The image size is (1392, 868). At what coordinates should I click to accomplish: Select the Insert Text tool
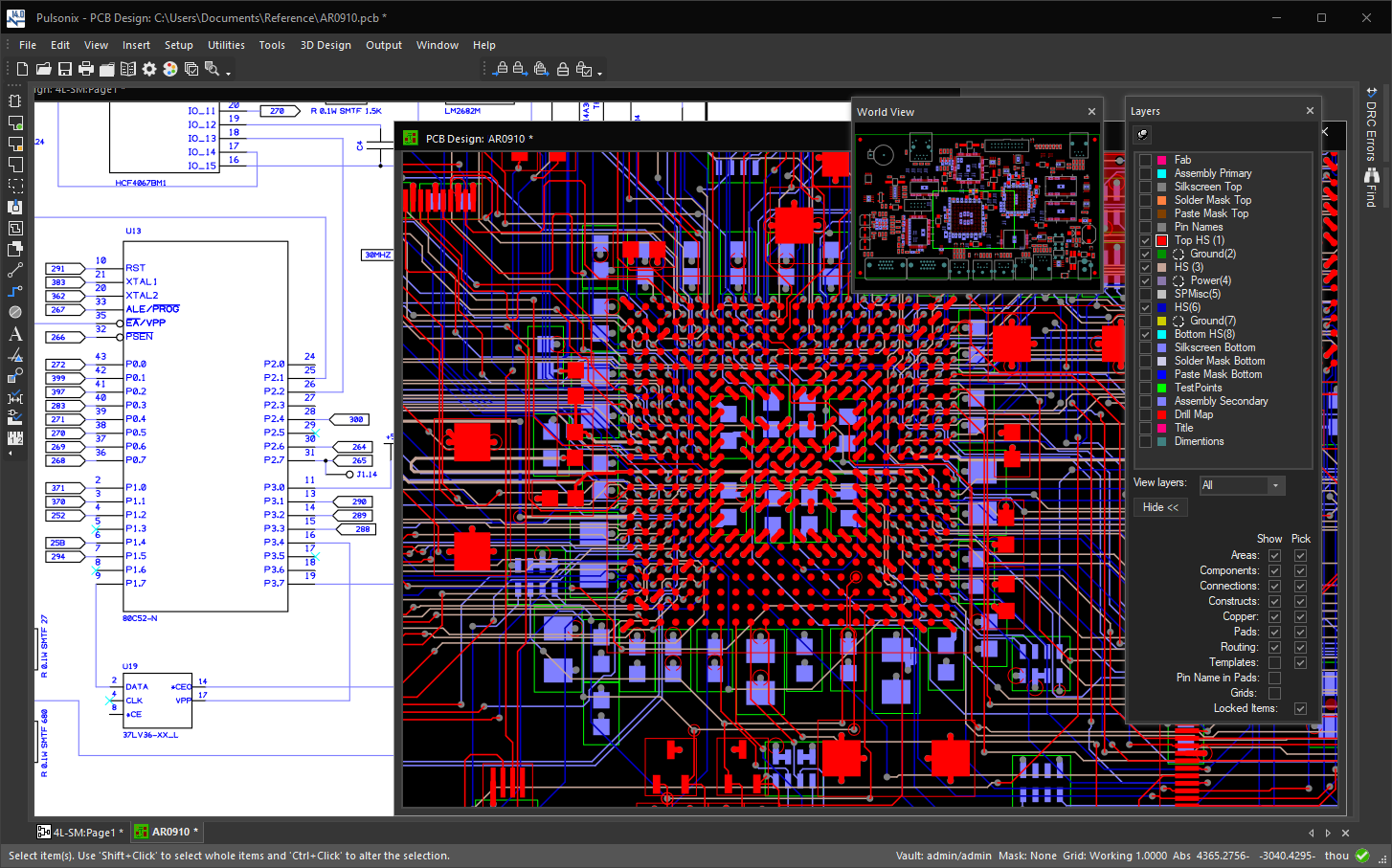[15, 334]
